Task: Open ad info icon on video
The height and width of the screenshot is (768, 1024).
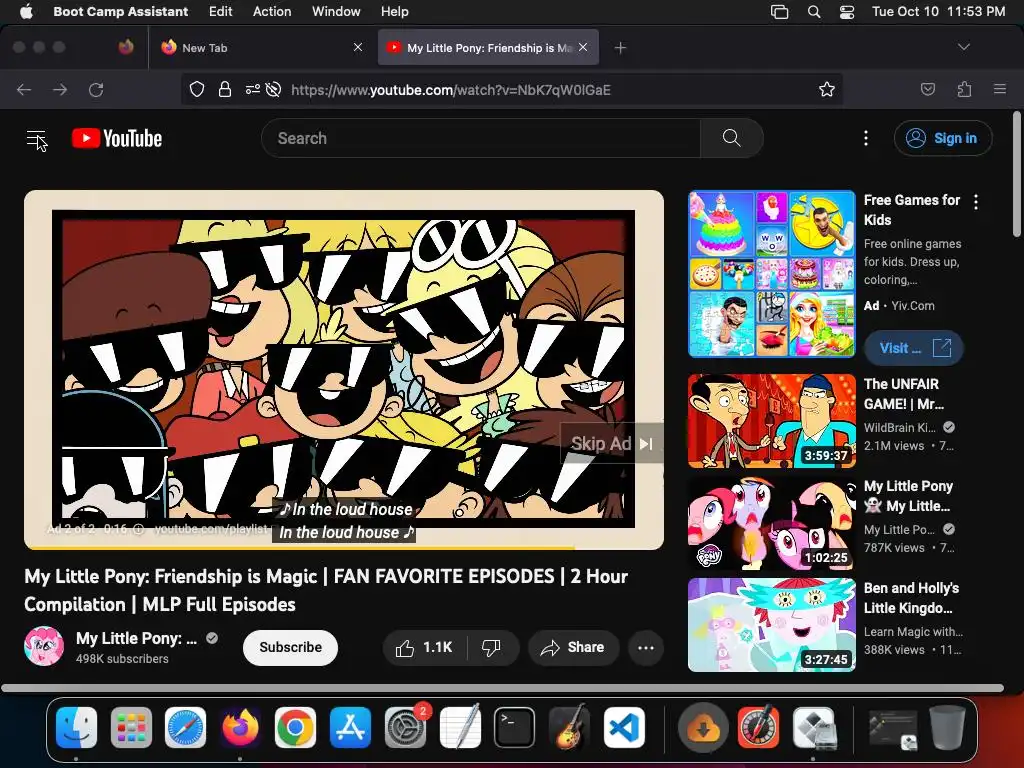Action: coord(138,529)
